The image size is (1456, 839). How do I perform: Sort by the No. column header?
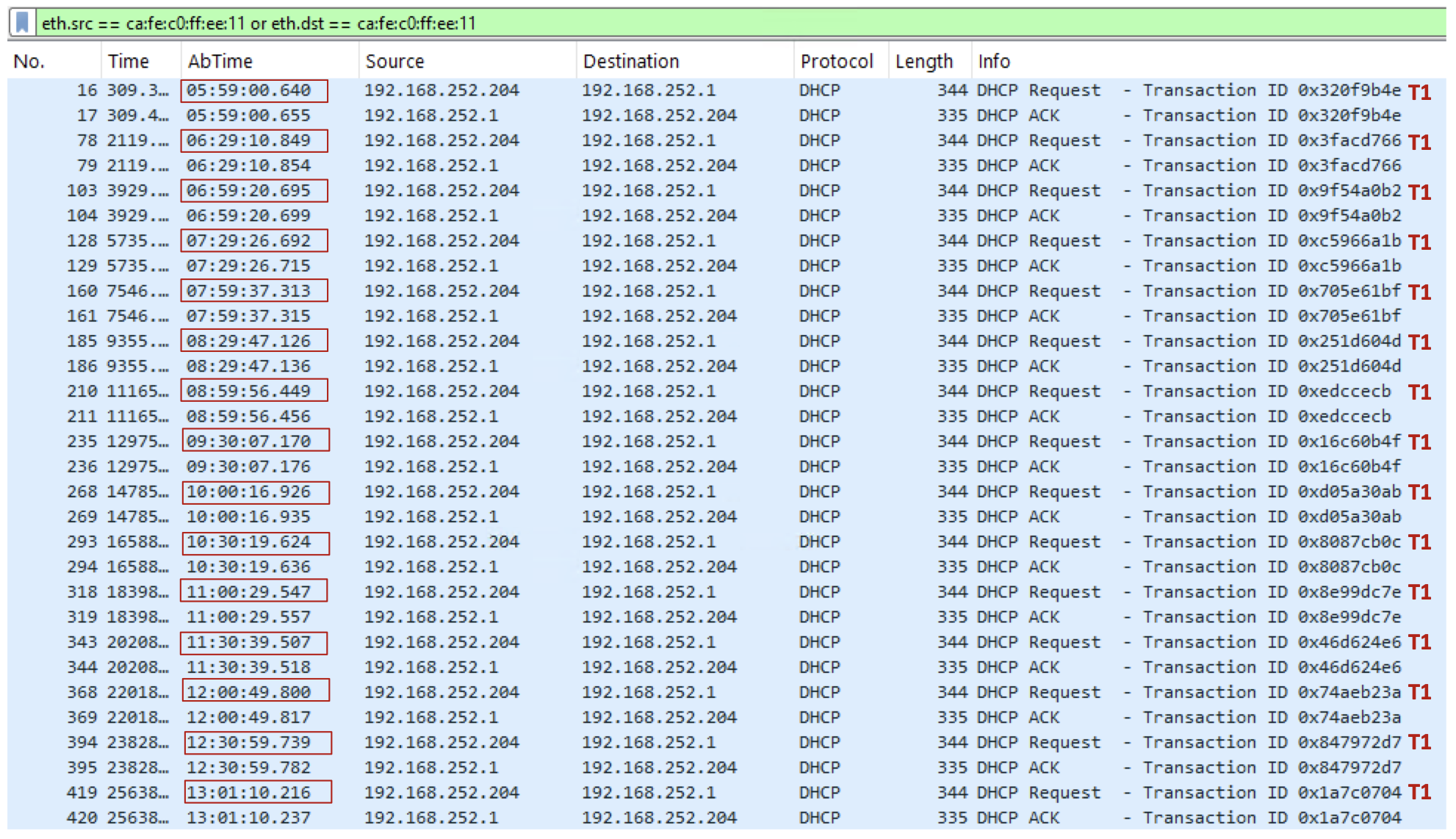click(x=54, y=61)
